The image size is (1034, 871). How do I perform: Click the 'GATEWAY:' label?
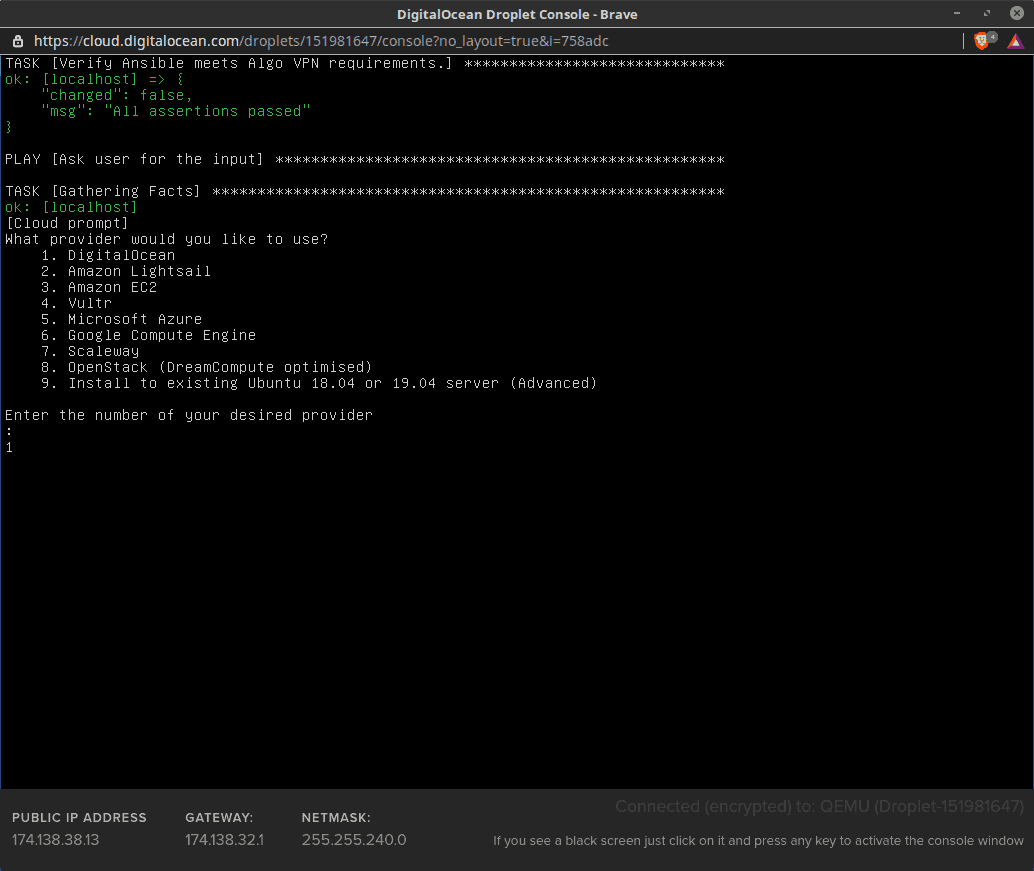tap(219, 818)
